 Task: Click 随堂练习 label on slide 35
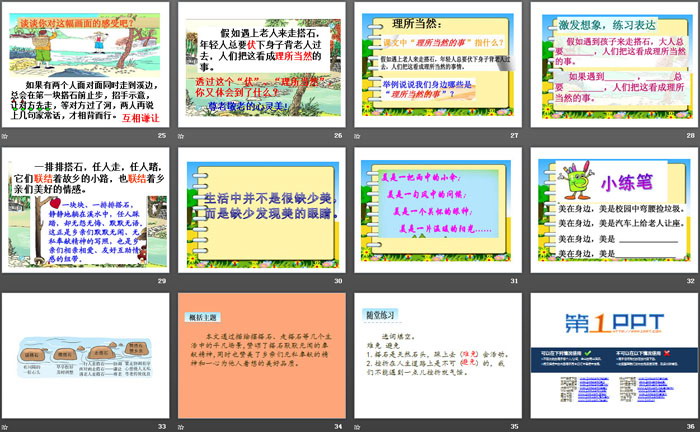point(380,315)
